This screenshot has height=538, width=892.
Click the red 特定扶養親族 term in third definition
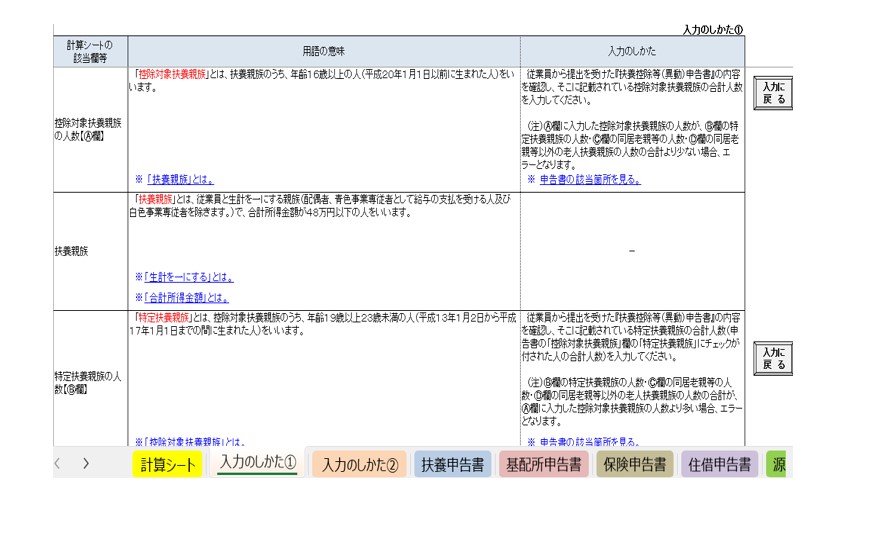[x=164, y=317]
